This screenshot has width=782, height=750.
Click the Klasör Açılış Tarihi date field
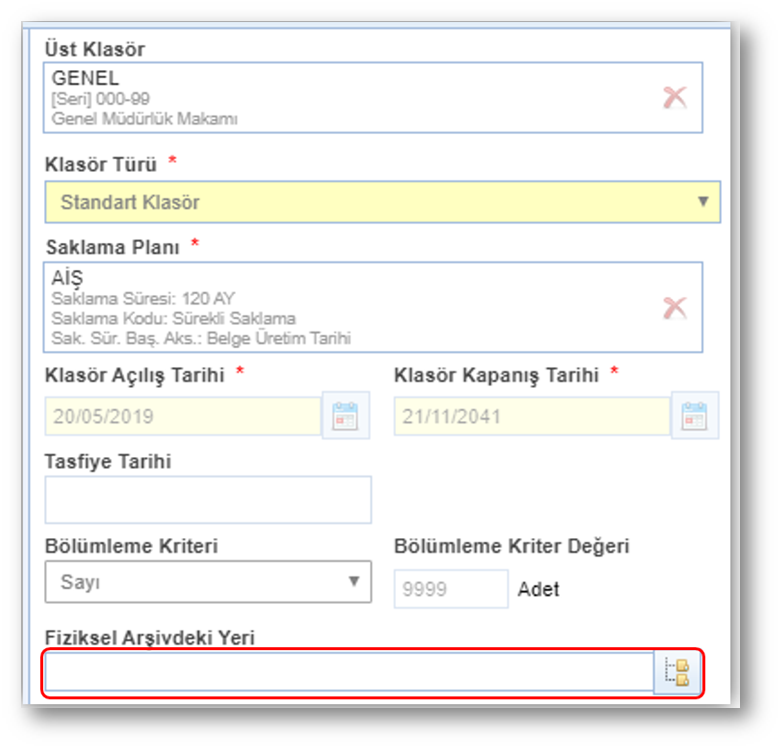(x=182, y=417)
